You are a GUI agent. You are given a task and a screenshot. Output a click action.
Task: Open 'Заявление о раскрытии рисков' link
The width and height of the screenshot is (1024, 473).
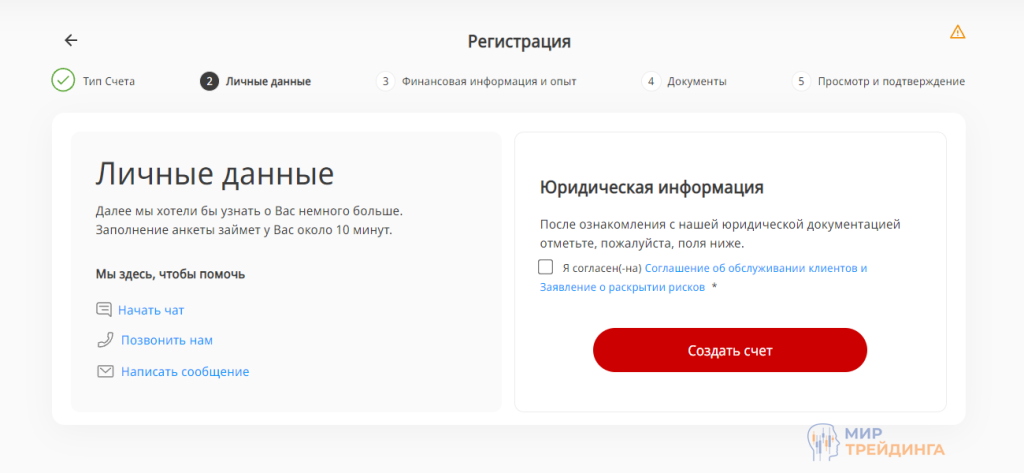[622, 287]
